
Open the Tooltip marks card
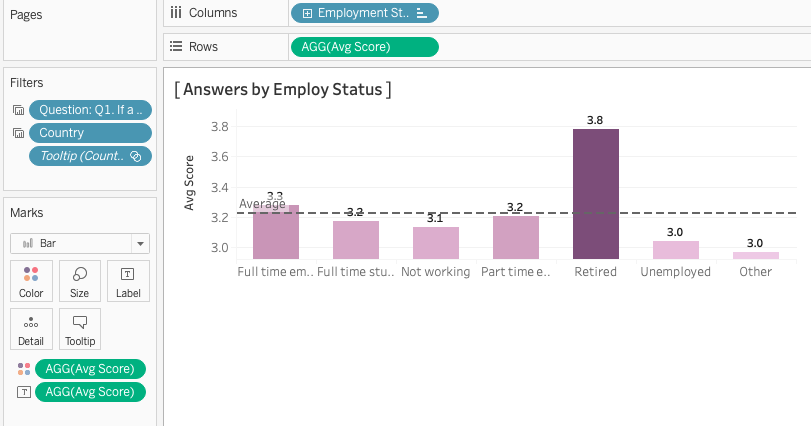[x=80, y=329]
